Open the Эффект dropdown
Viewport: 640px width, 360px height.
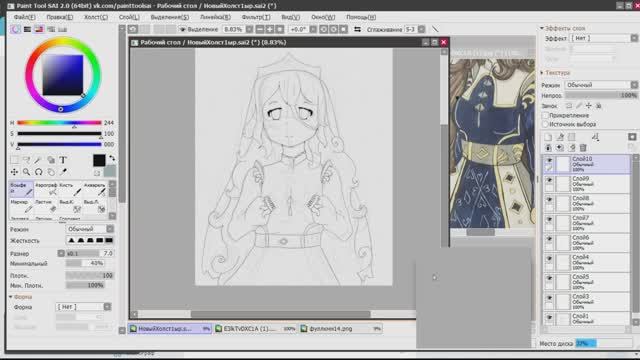click(x=603, y=38)
